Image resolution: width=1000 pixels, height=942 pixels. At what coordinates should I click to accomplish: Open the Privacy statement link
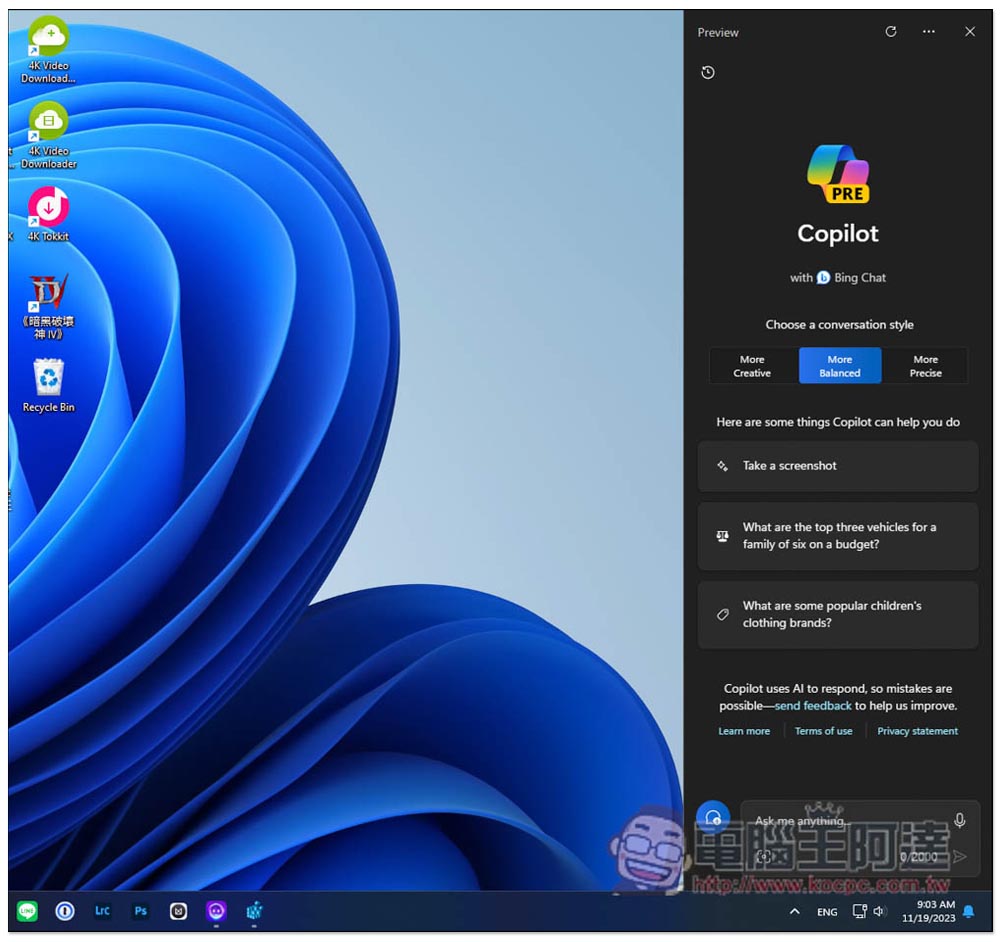coord(917,731)
